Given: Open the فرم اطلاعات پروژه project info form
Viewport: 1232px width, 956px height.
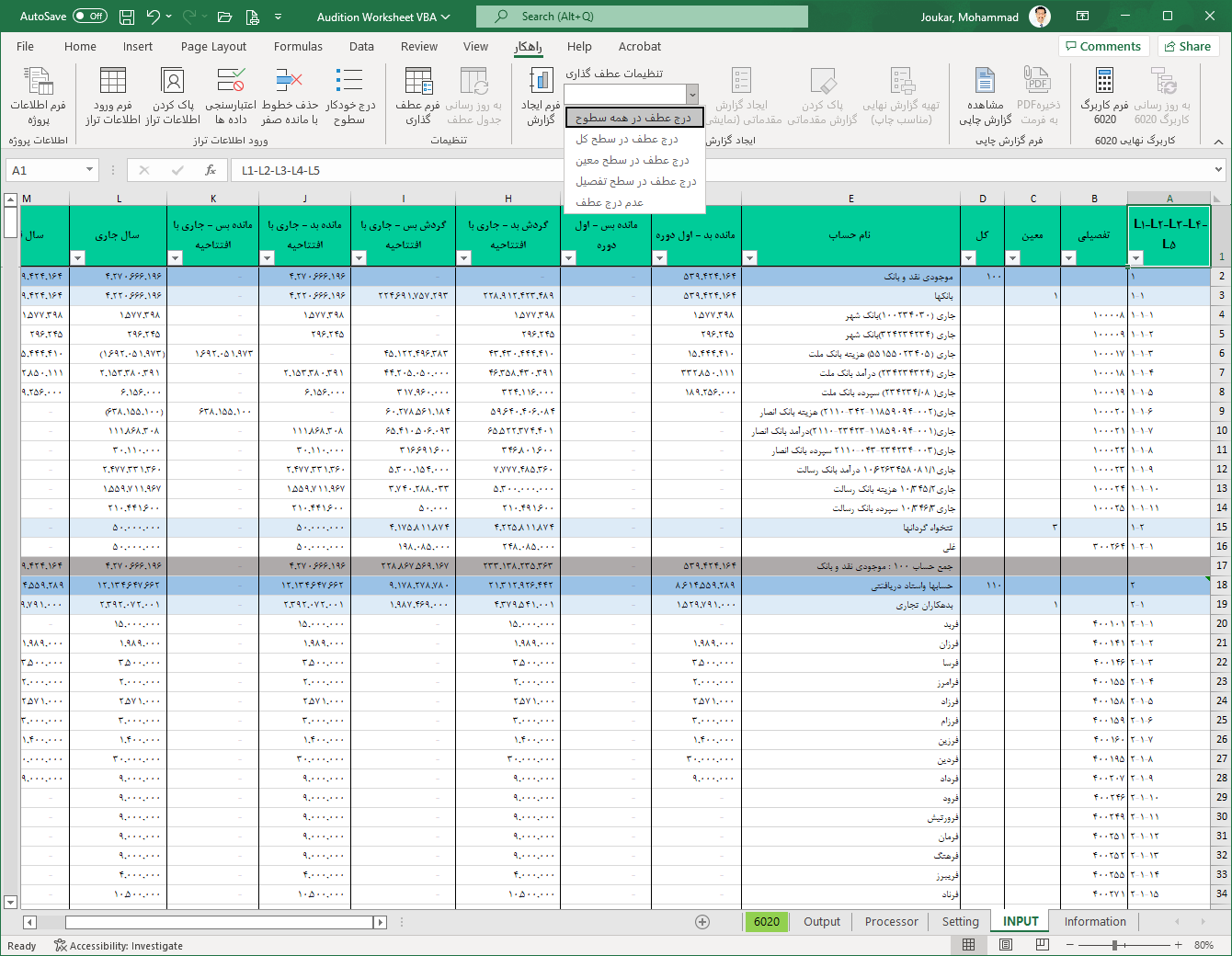Looking at the screenshot, I should 38,96.
